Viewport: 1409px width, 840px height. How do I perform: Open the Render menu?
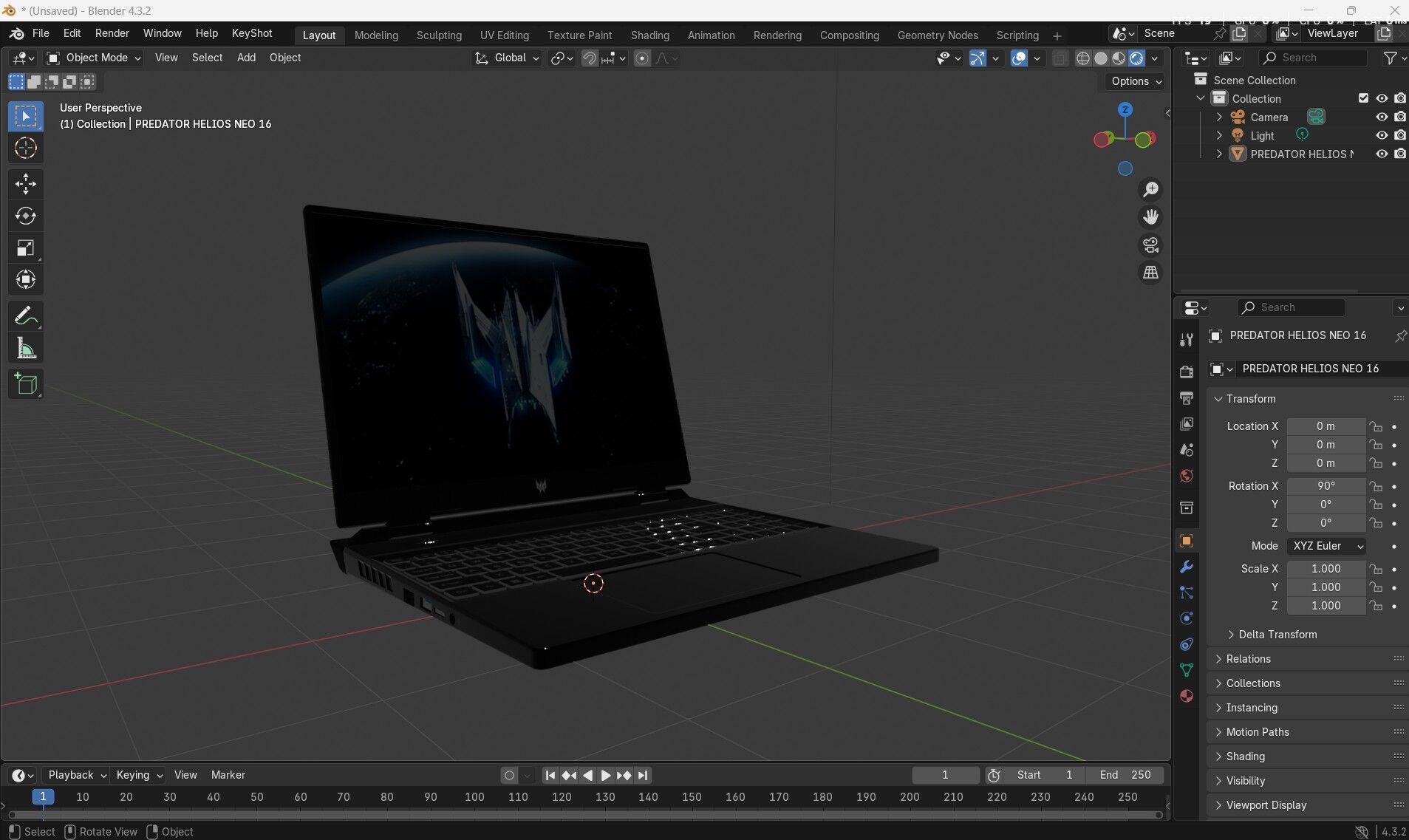[x=112, y=33]
